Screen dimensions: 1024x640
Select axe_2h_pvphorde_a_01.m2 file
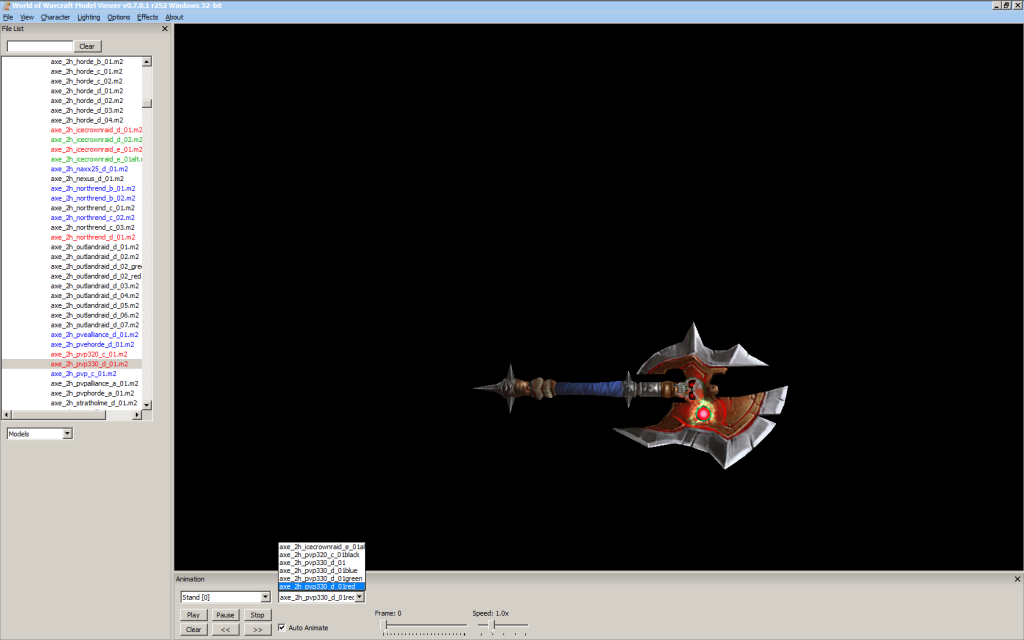[92, 393]
